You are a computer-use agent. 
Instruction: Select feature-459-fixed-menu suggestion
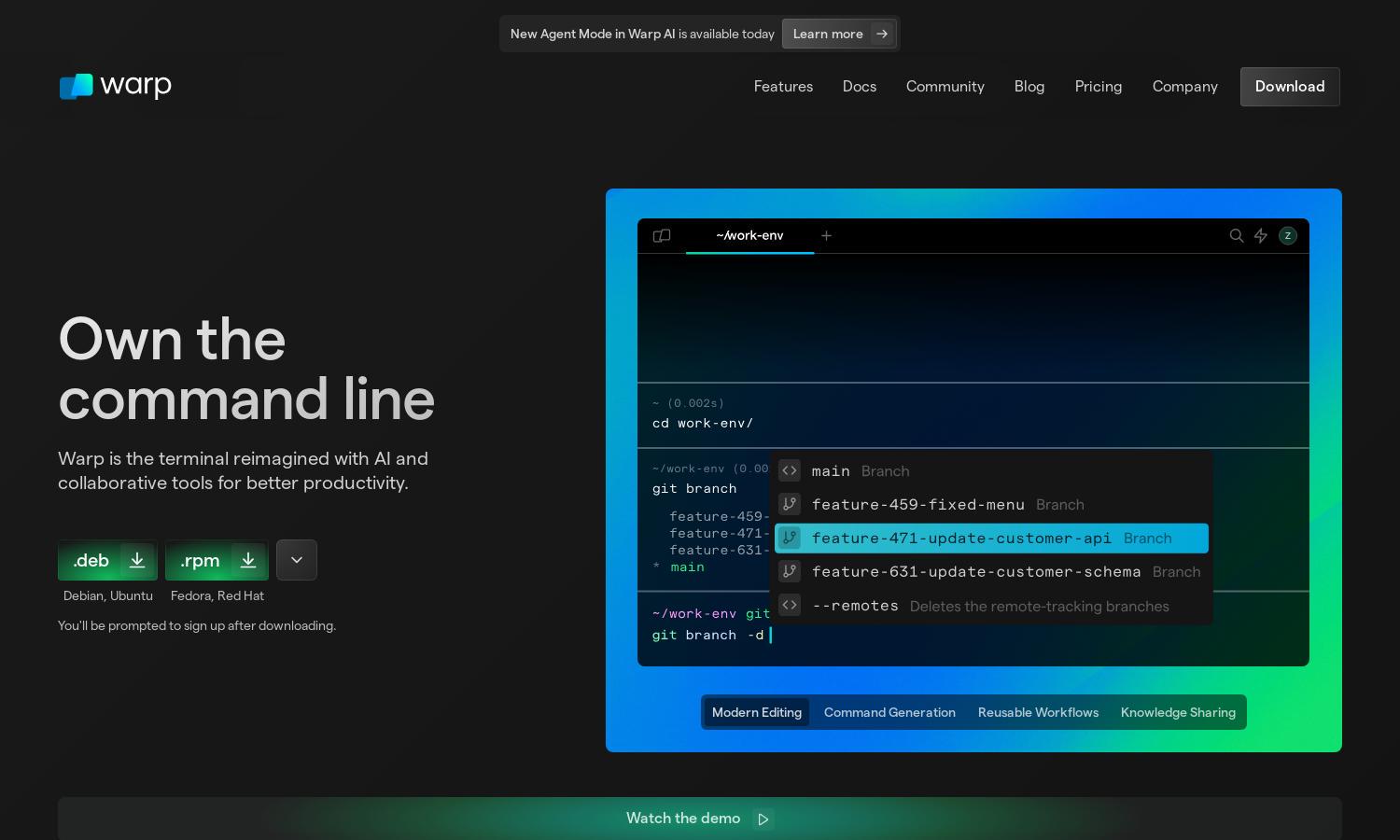tap(991, 504)
